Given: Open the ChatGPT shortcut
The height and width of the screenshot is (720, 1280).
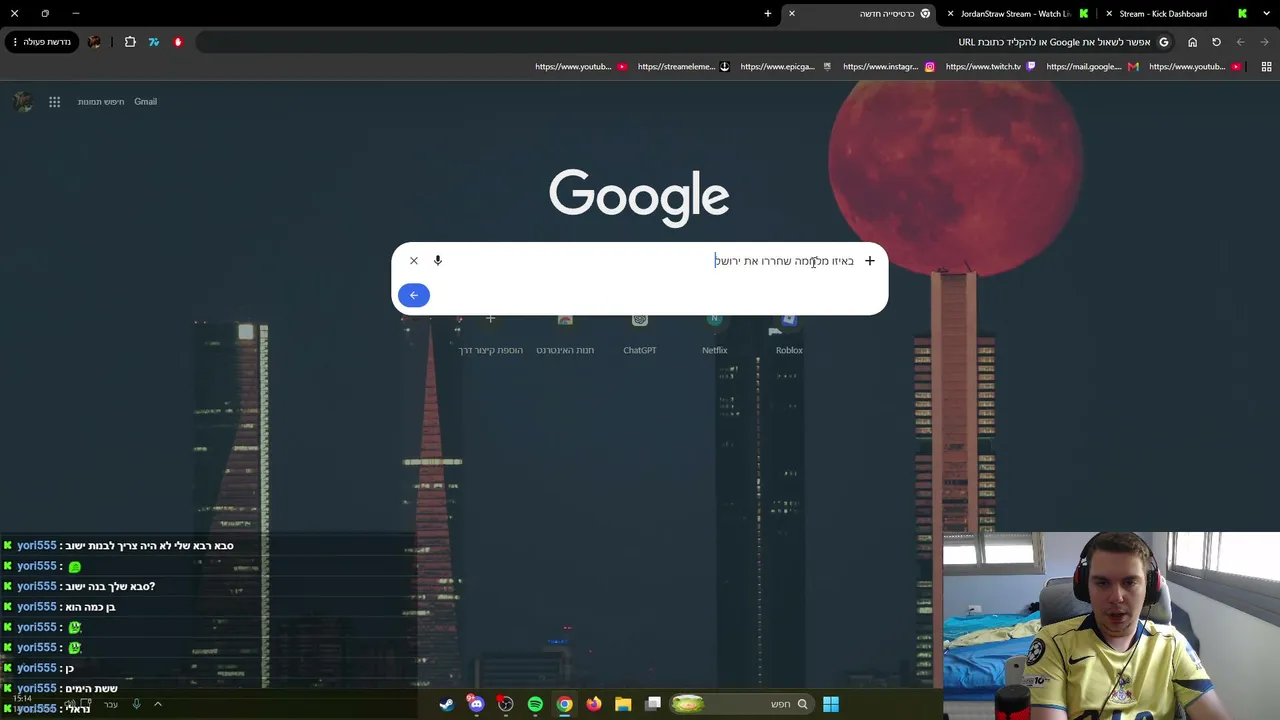Looking at the screenshot, I should pyautogui.click(x=640, y=335).
